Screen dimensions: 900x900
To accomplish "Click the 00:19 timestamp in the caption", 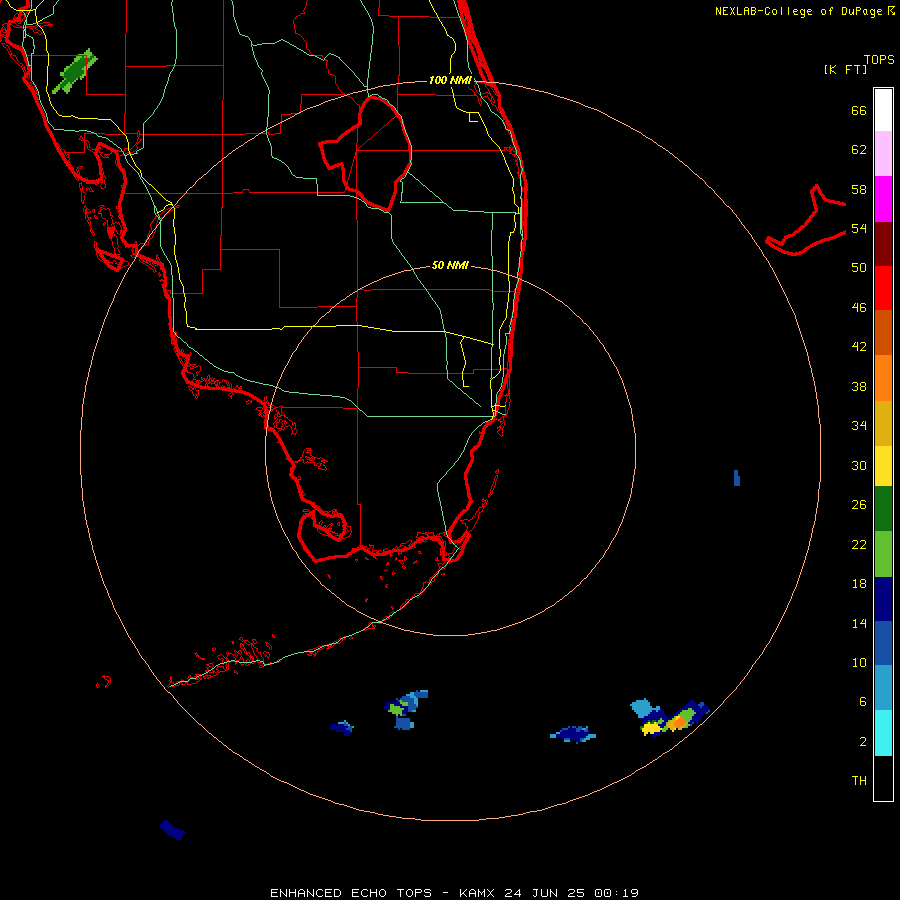I will click(616, 893).
